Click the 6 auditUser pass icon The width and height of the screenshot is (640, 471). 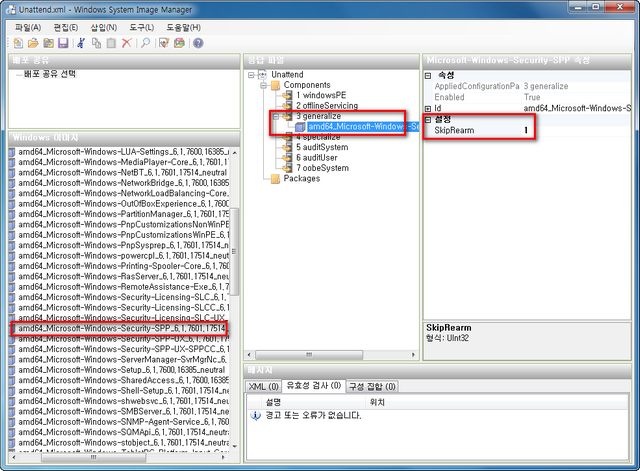pyautogui.click(x=288, y=158)
